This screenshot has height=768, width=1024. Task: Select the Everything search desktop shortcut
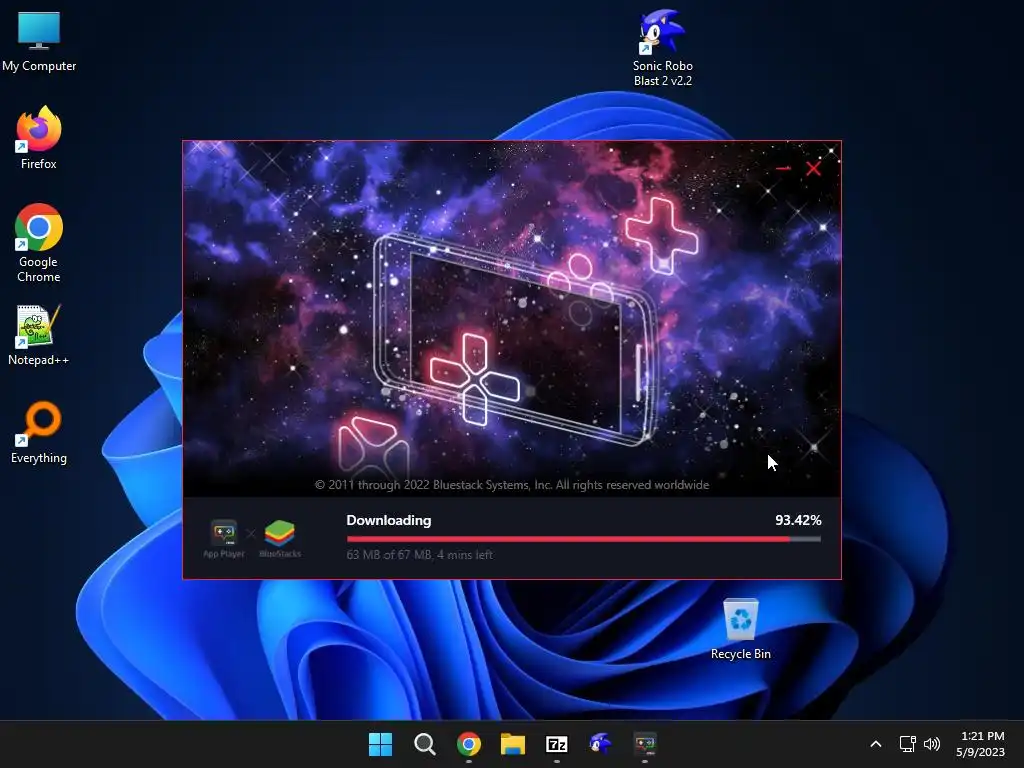(x=39, y=432)
